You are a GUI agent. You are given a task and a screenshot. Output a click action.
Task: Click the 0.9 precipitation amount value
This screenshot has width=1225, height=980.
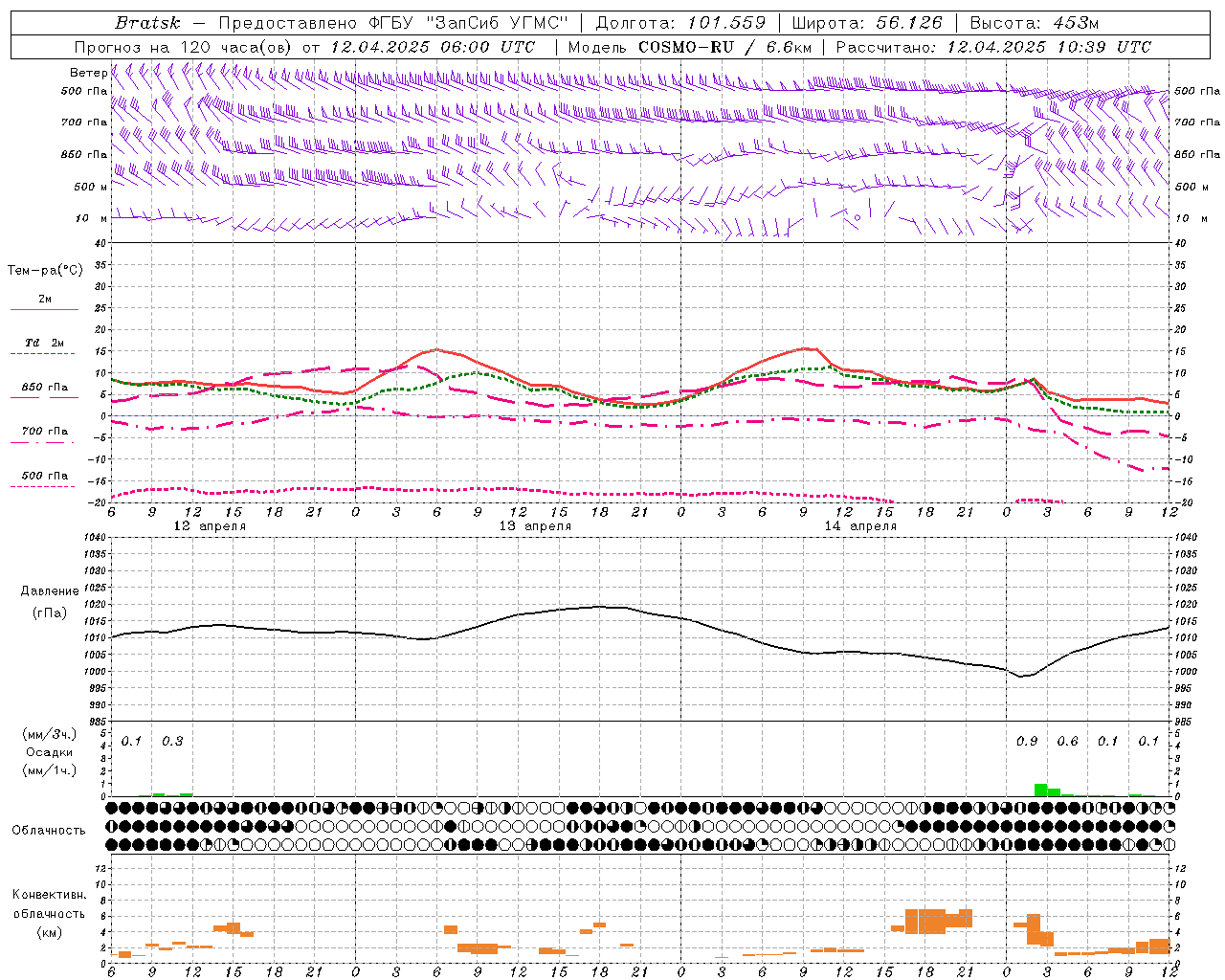point(1027,742)
